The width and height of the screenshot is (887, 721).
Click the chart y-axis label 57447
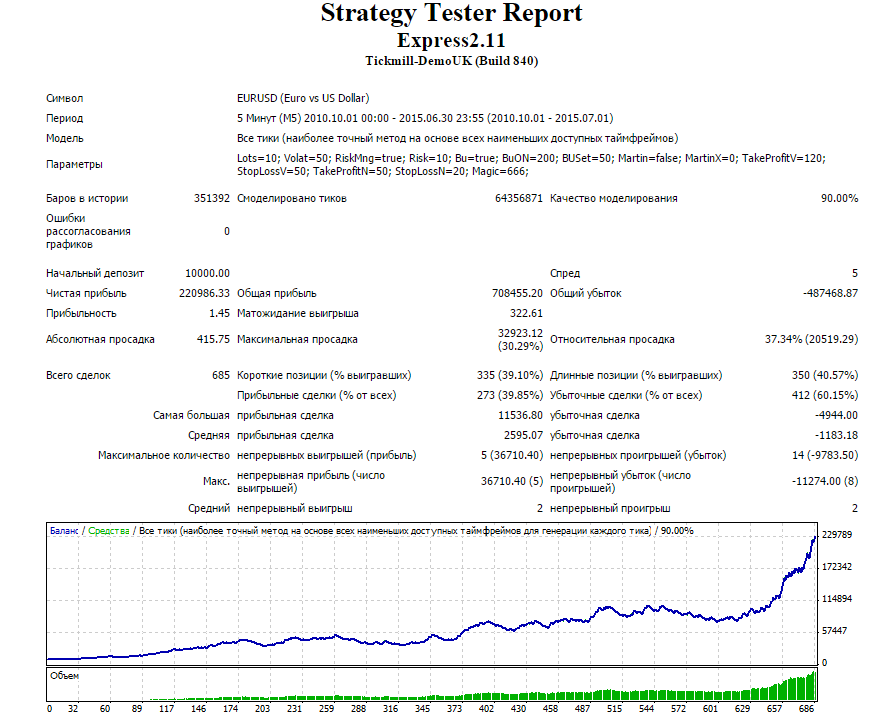point(834,631)
